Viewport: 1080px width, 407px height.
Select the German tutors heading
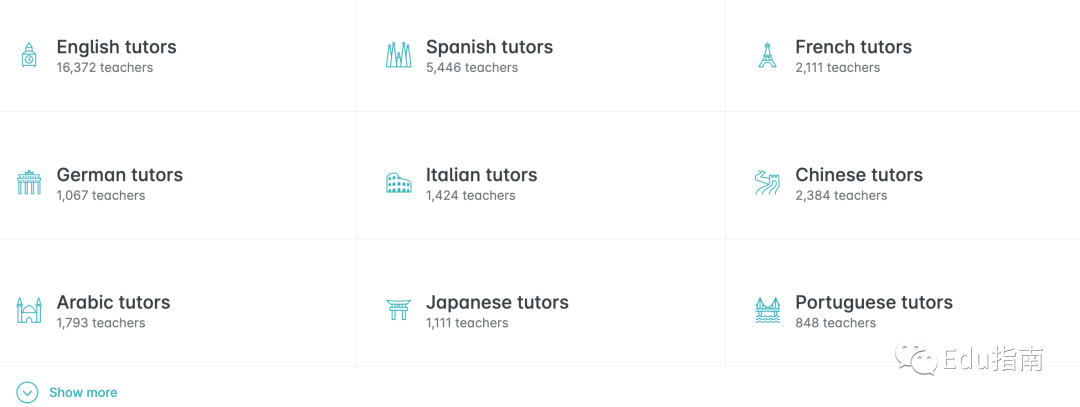pos(120,175)
